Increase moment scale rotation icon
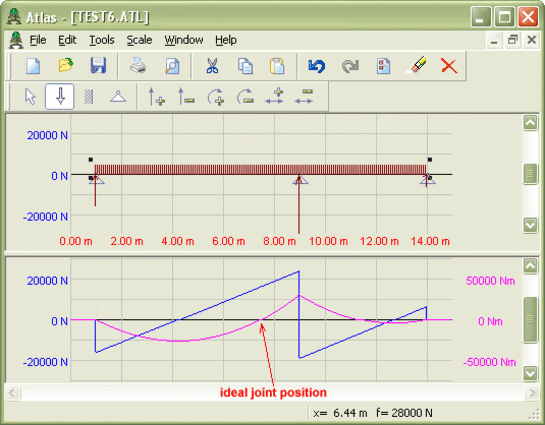 pyautogui.click(x=215, y=97)
